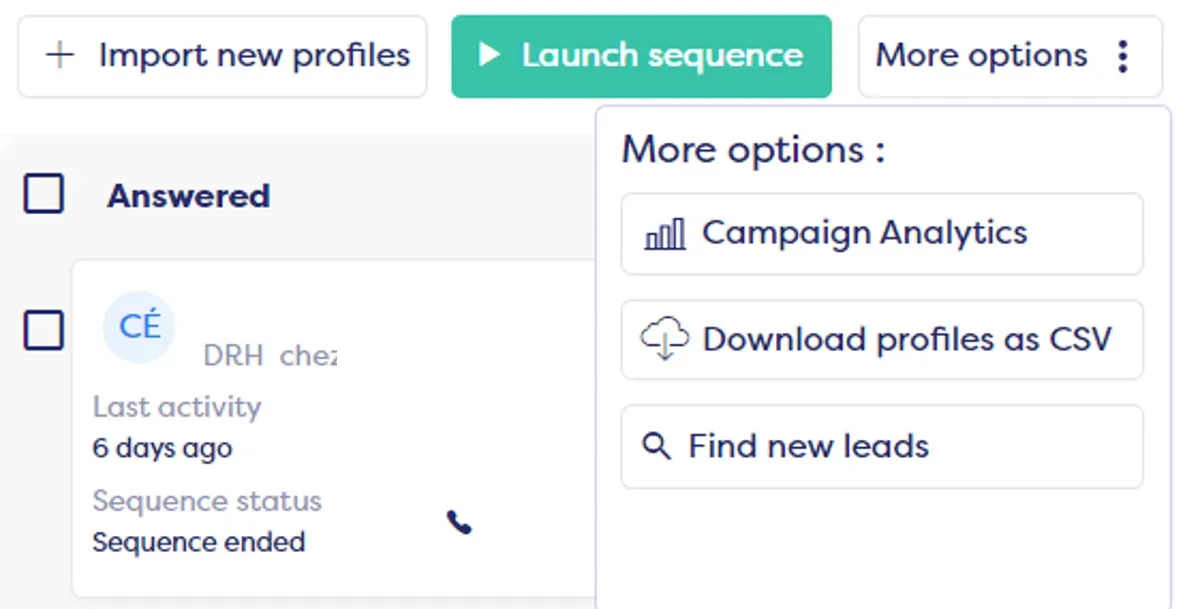The height and width of the screenshot is (609, 1200).
Task: Click the phone icon on the profile card
Action: pyautogui.click(x=457, y=523)
